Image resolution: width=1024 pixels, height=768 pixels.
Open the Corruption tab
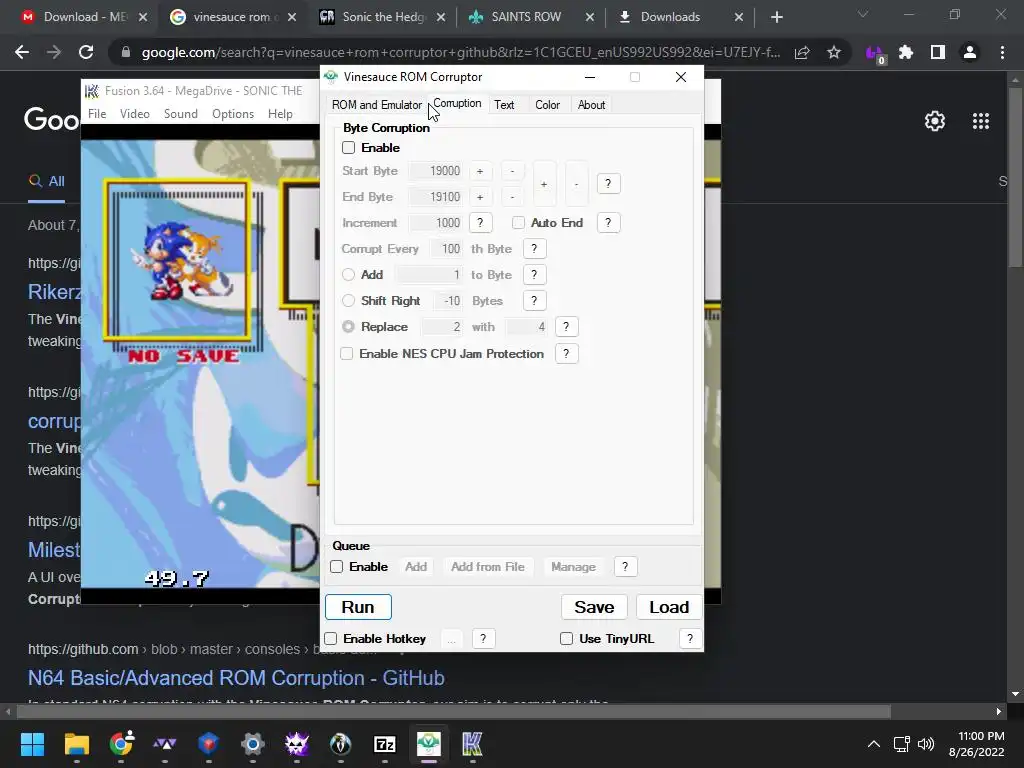click(x=457, y=103)
